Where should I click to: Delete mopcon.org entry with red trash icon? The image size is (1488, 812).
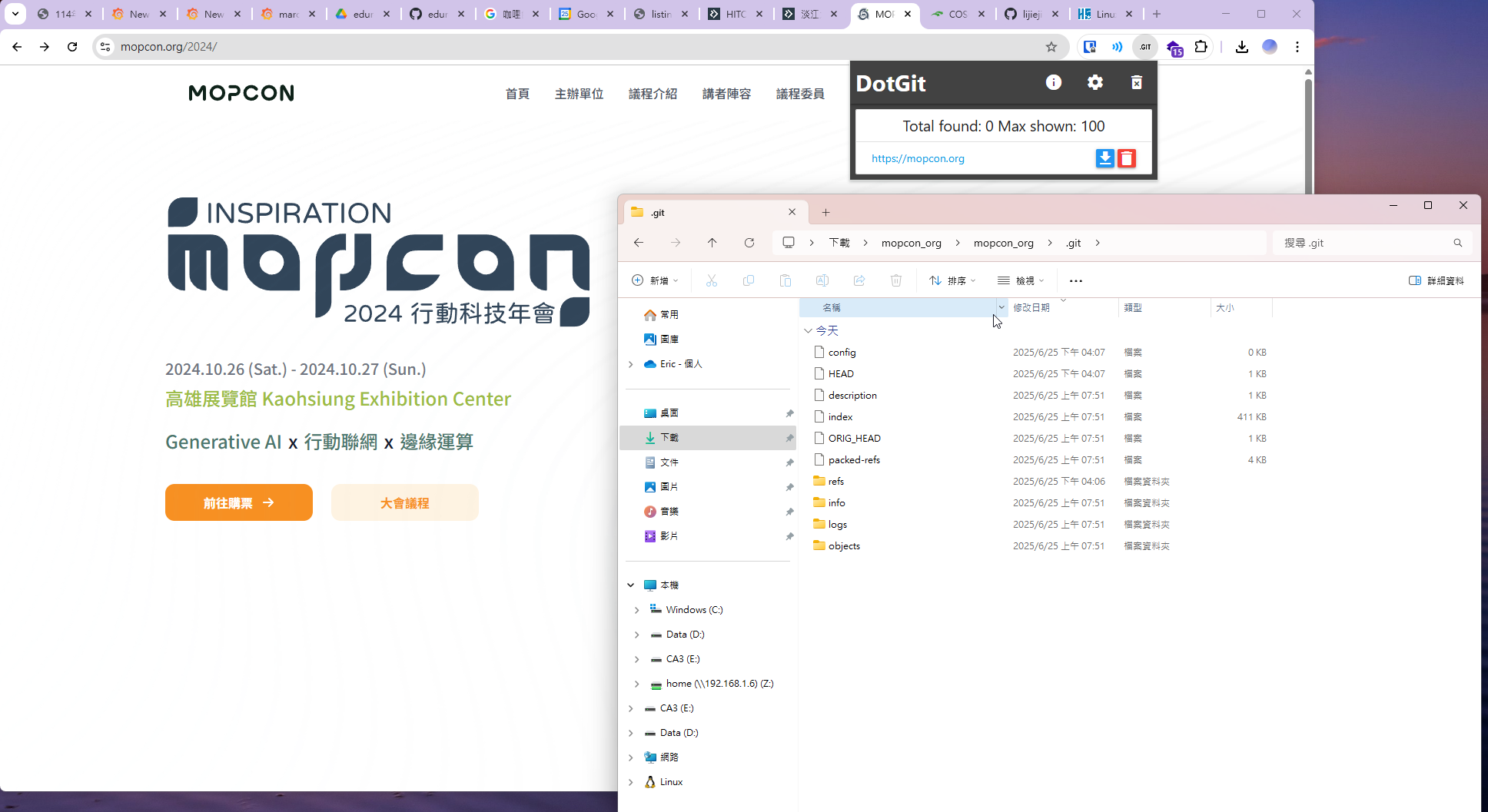click(1127, 158)
